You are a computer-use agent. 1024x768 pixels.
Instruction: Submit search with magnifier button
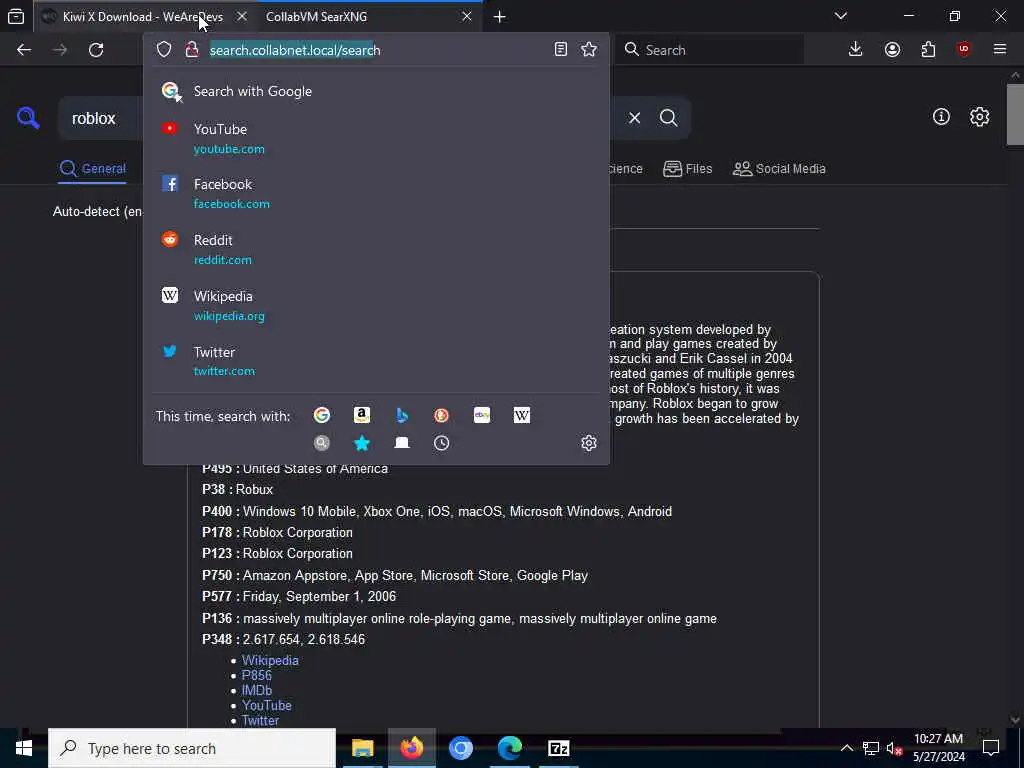pos(669,118)
